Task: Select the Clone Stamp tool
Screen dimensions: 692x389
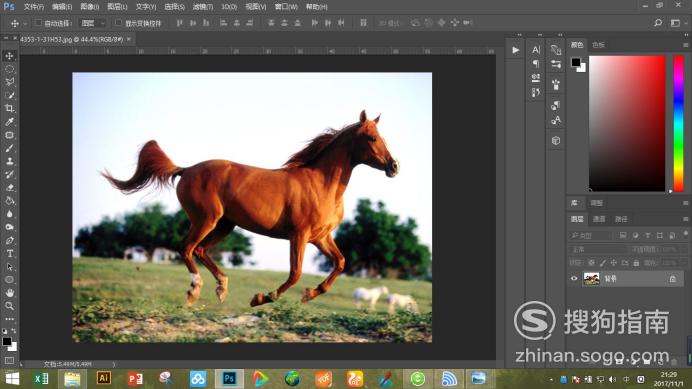Action: [x=9, y=161]
